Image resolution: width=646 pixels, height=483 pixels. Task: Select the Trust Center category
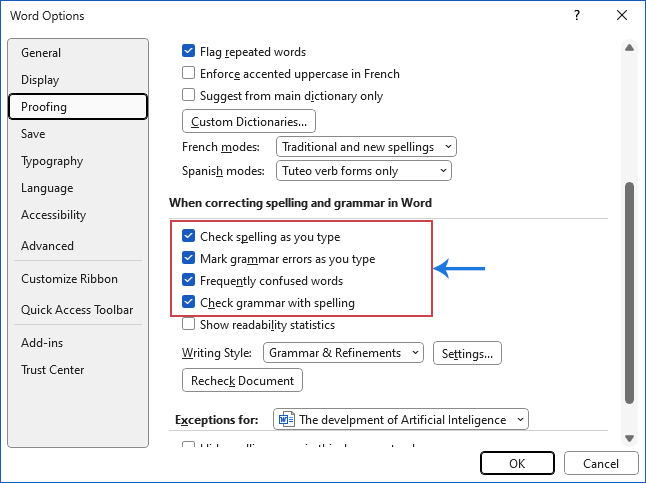tap(53, 370)
